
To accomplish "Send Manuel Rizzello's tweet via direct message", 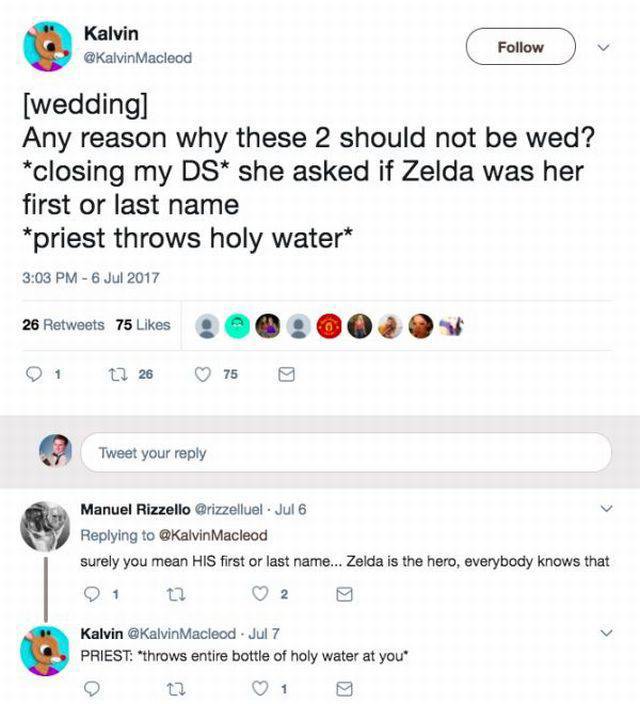I will (344, 595).
